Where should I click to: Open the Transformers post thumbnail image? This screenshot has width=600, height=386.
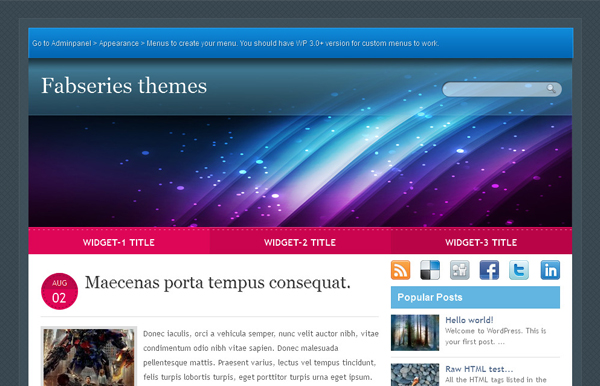click(89, 357)
